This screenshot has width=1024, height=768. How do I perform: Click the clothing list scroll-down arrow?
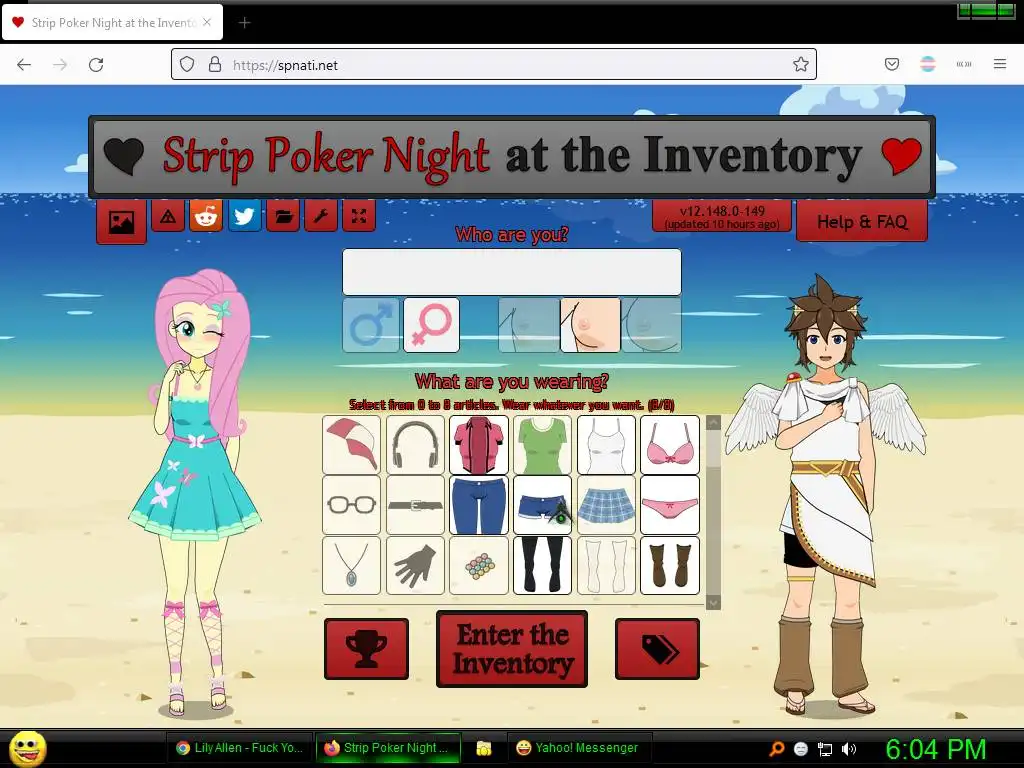(x=713, y=602)
